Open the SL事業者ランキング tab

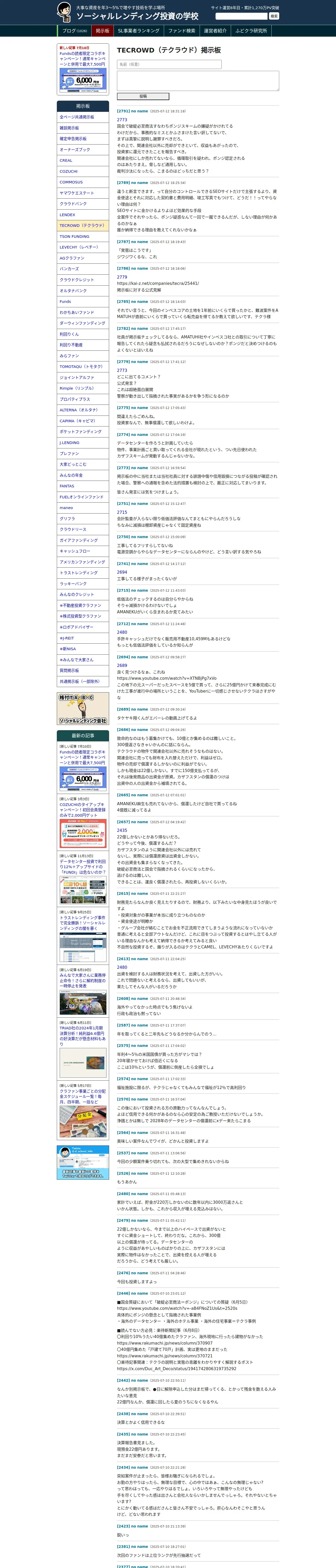tap(138, 30)
